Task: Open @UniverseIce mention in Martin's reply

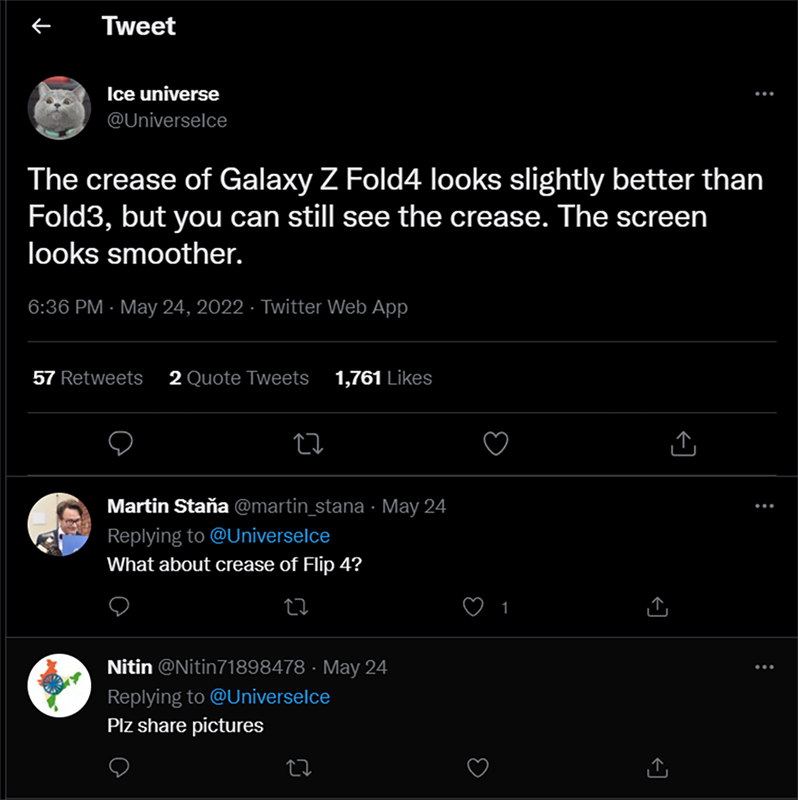Action: pos(272,536)
